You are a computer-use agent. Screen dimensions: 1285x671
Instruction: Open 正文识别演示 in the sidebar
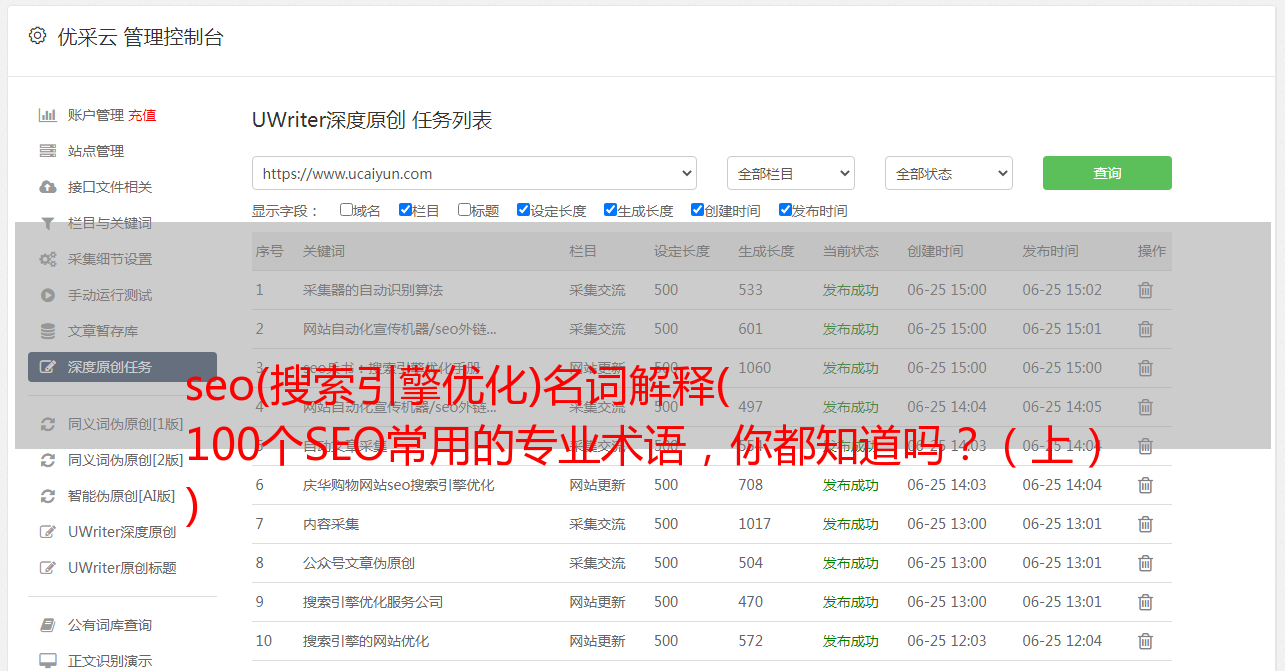click(x=110, y=661)
